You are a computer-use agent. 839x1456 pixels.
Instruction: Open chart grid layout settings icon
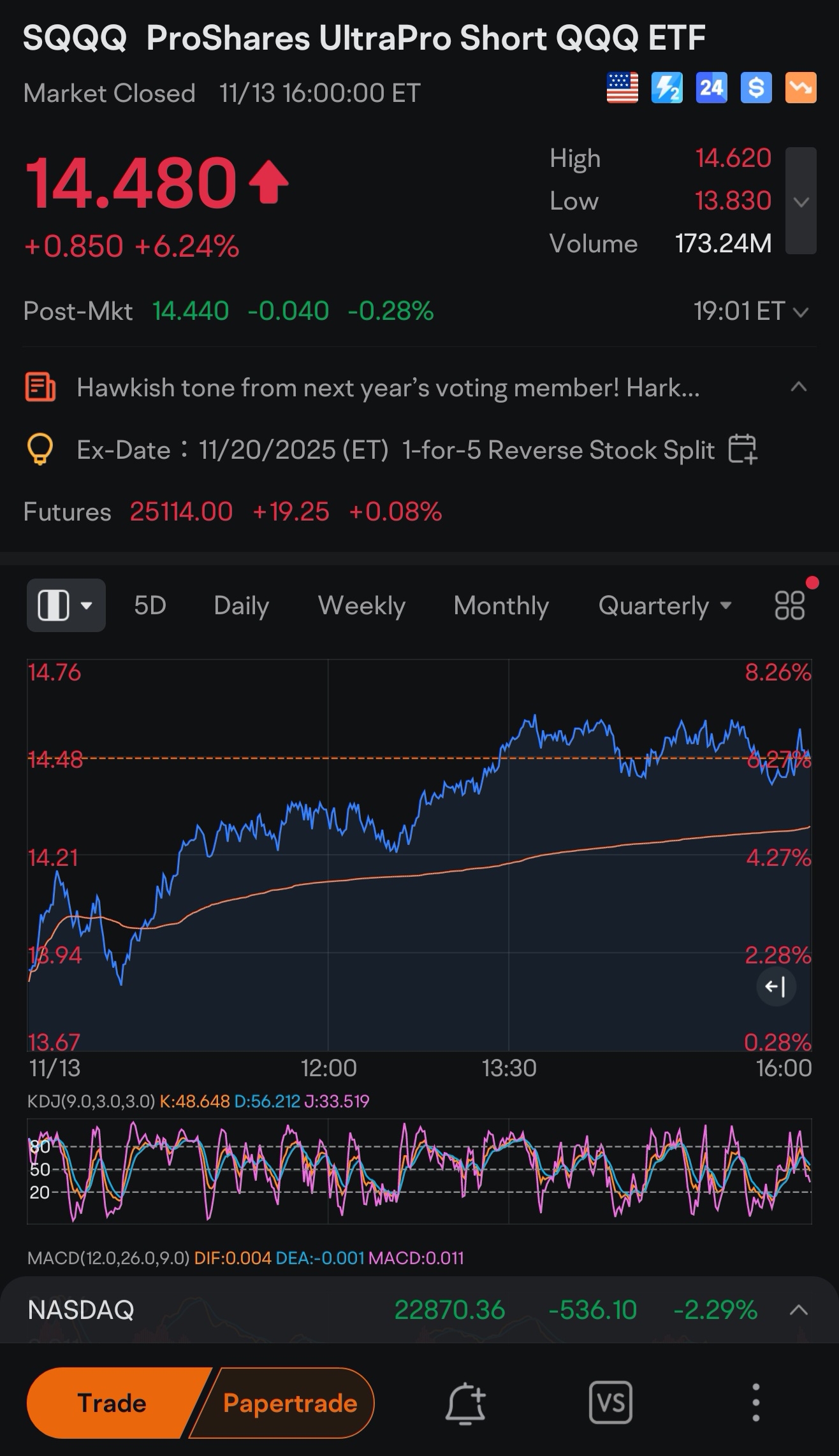pyautogui.click(x=789, y=605)
